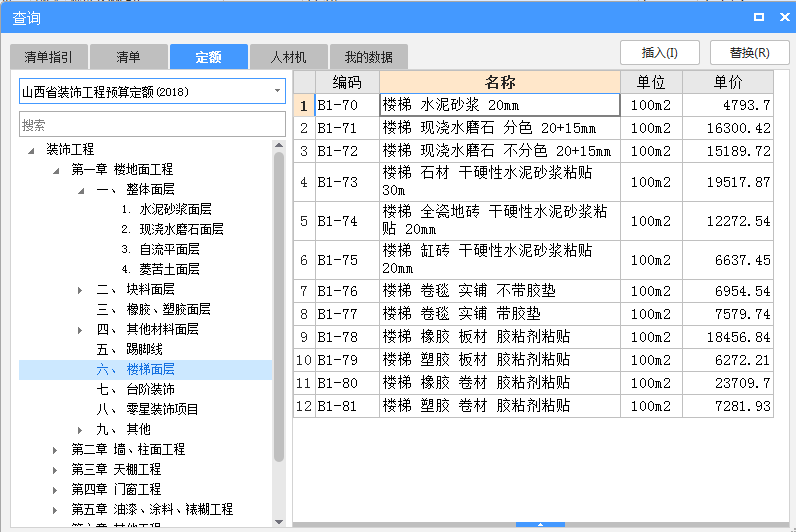The height and width of the screenshot is (532, 796).
Task: Select 三、橡胶、塑胶面层 tree item
Action: point(153,309)
